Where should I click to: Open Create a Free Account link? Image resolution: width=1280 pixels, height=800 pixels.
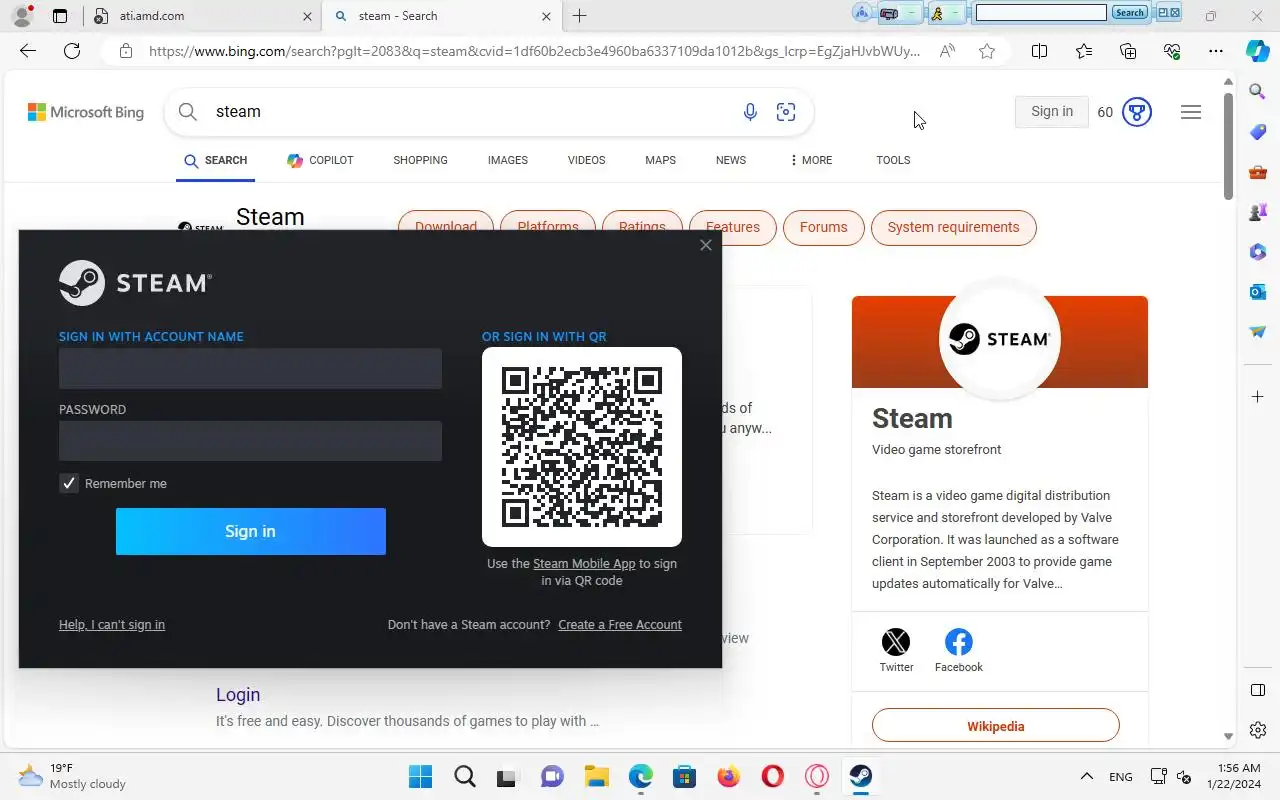pos(620,624)
